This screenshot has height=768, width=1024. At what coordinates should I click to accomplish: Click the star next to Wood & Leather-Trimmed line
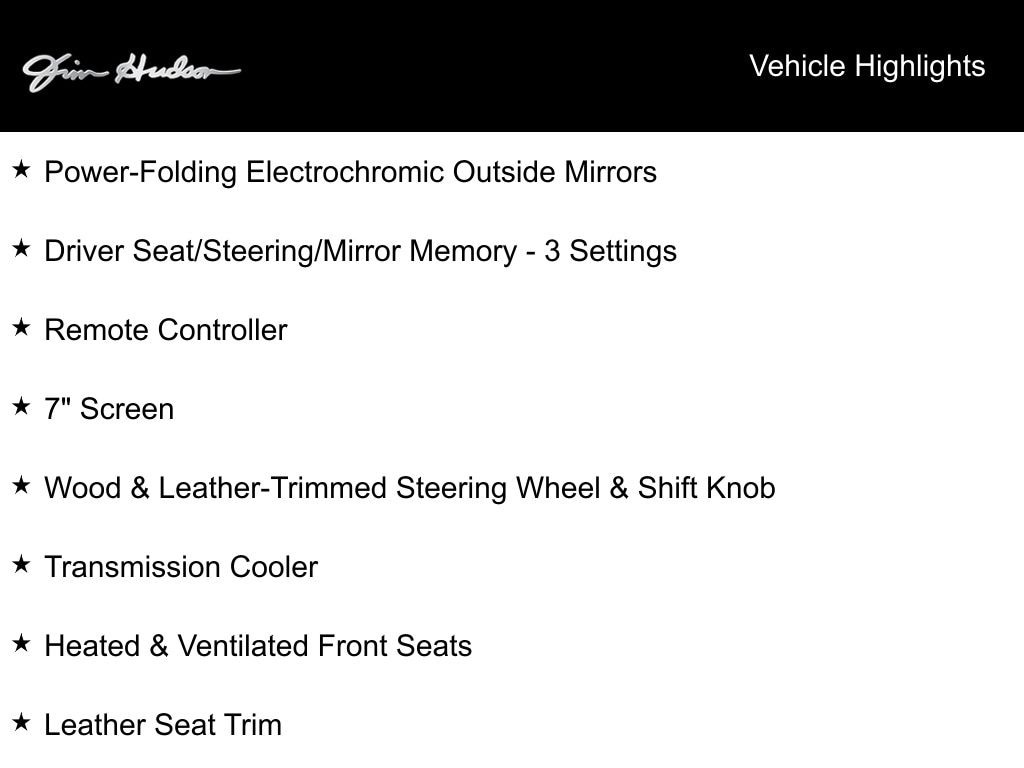pos(21,486)
